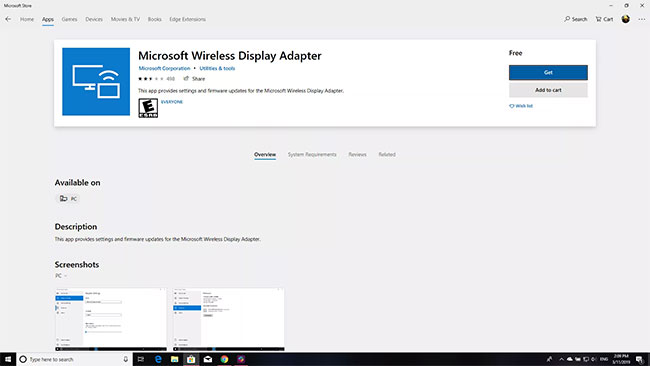
Task: Open the Reviews tab
Action: pos(357,155)
